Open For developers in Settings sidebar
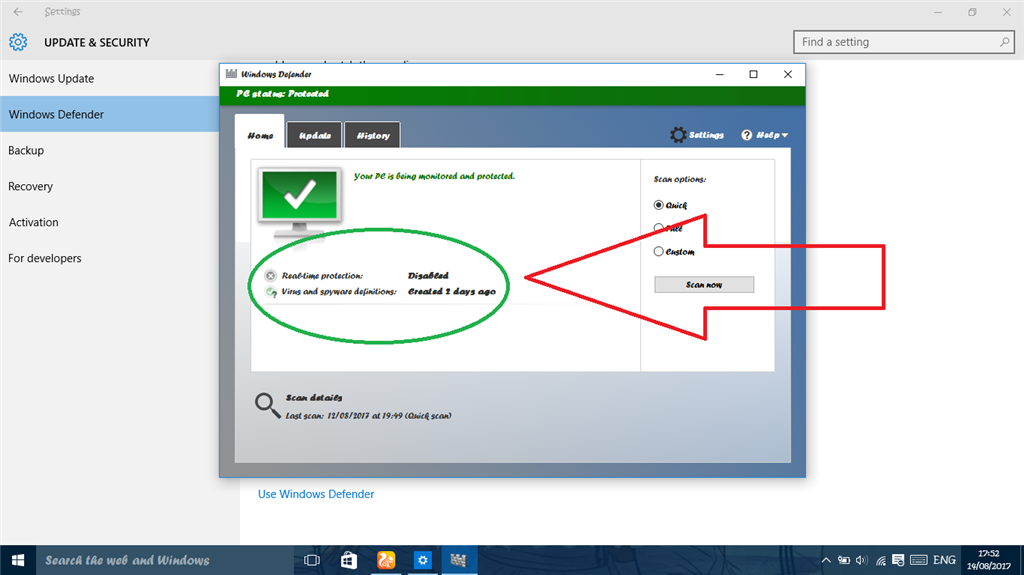This screenshot has height=575, width=1024. (x=110, y=258)
